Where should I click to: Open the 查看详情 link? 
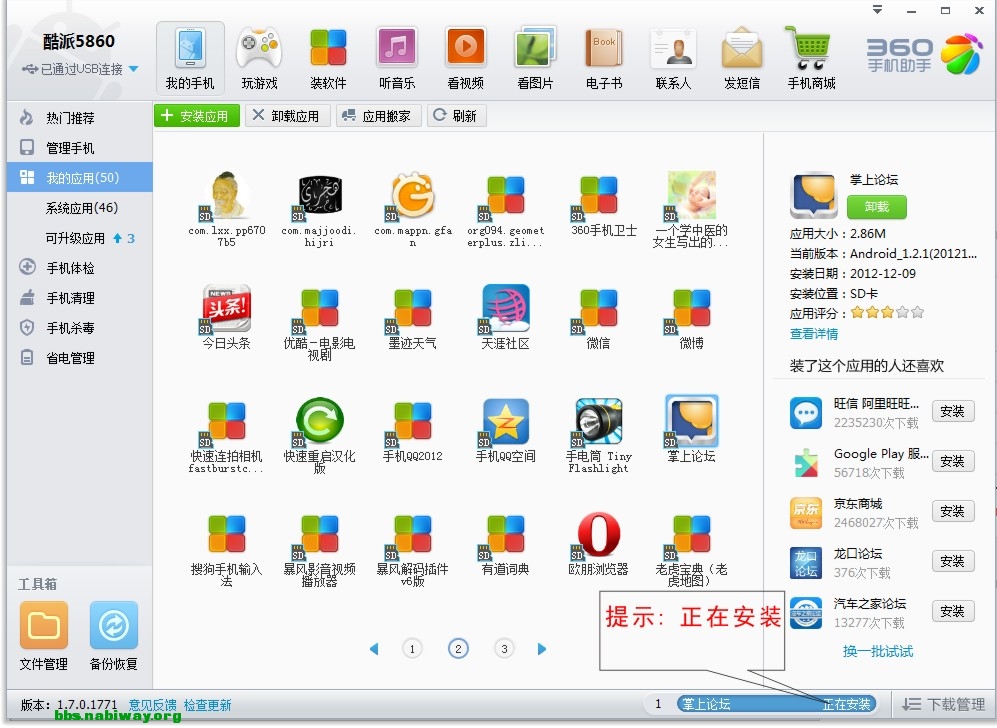point(814,334)
